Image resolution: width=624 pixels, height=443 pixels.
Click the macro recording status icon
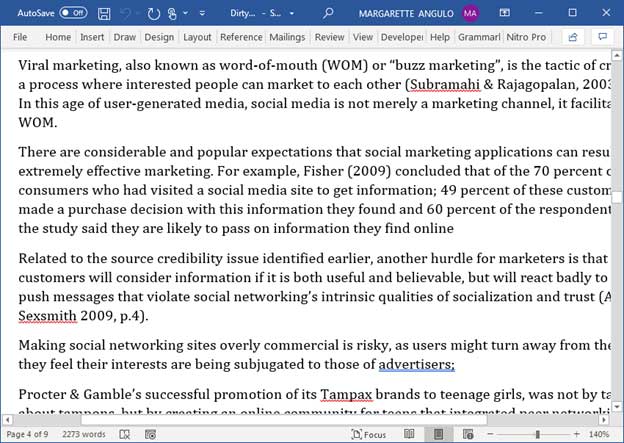point(150,434)
